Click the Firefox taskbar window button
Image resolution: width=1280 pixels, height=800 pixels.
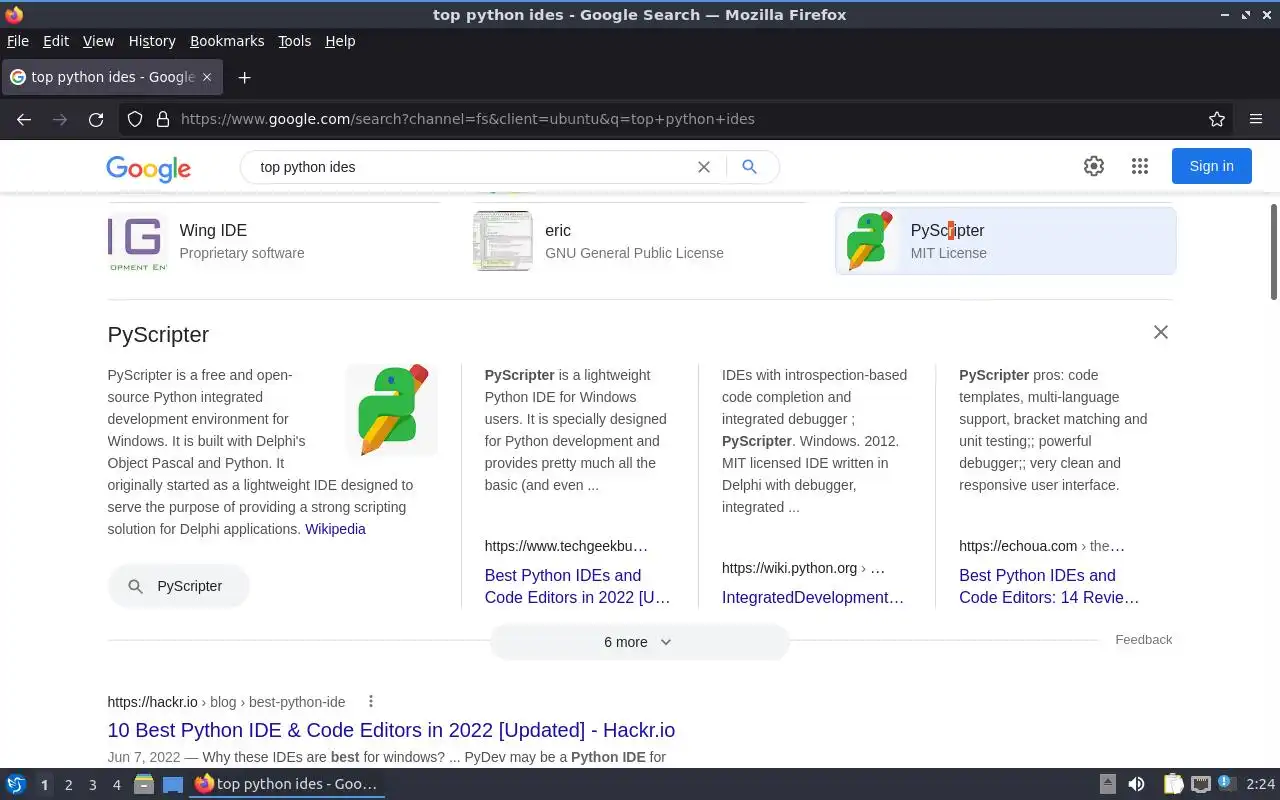tap(287, 784)
